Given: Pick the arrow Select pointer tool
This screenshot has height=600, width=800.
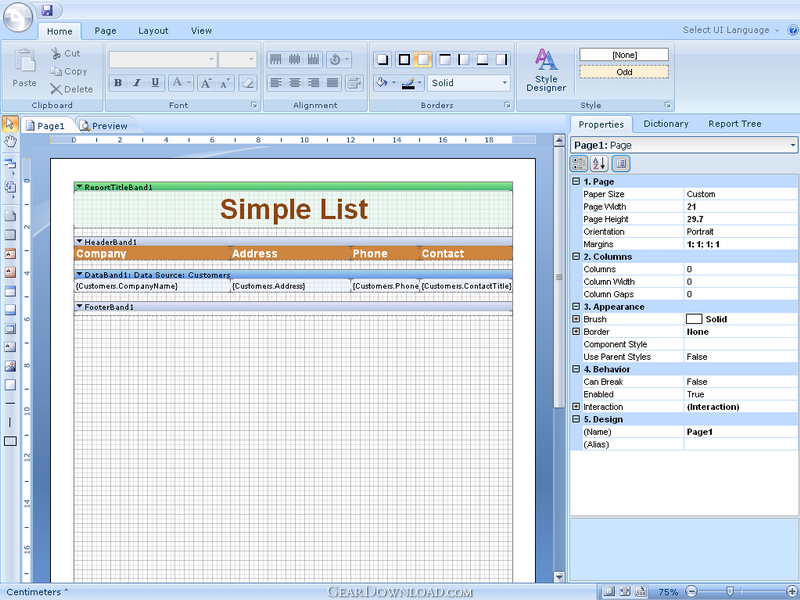Looking at the screenshot, I should (x=9, y=124).
